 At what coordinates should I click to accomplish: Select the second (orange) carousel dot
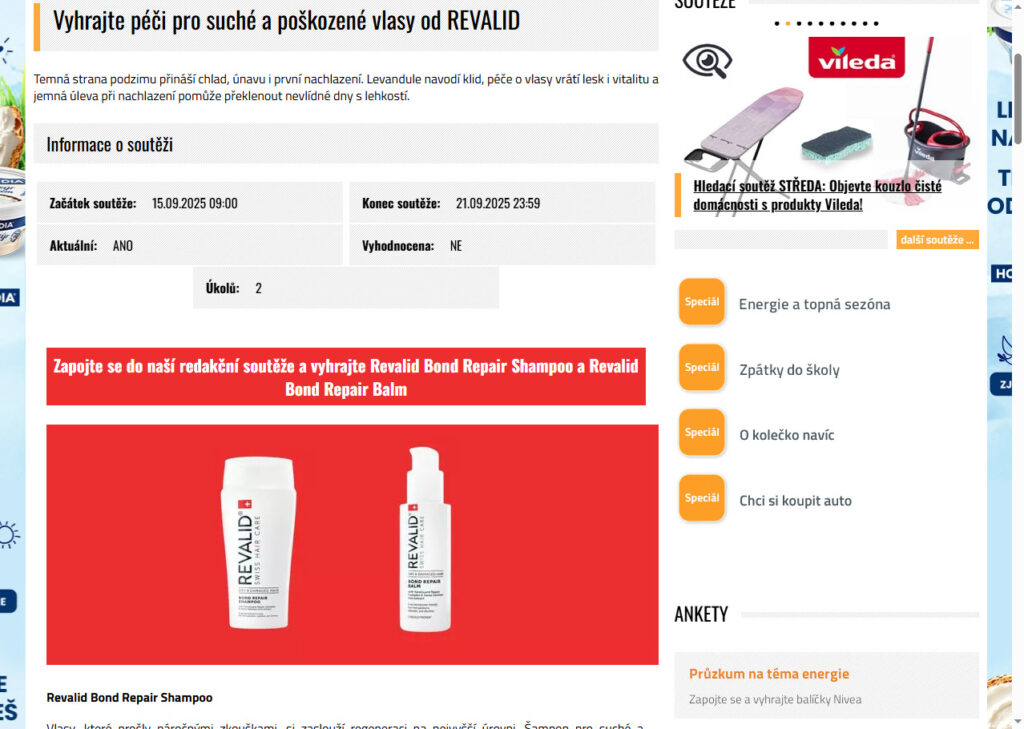[788, 24]
